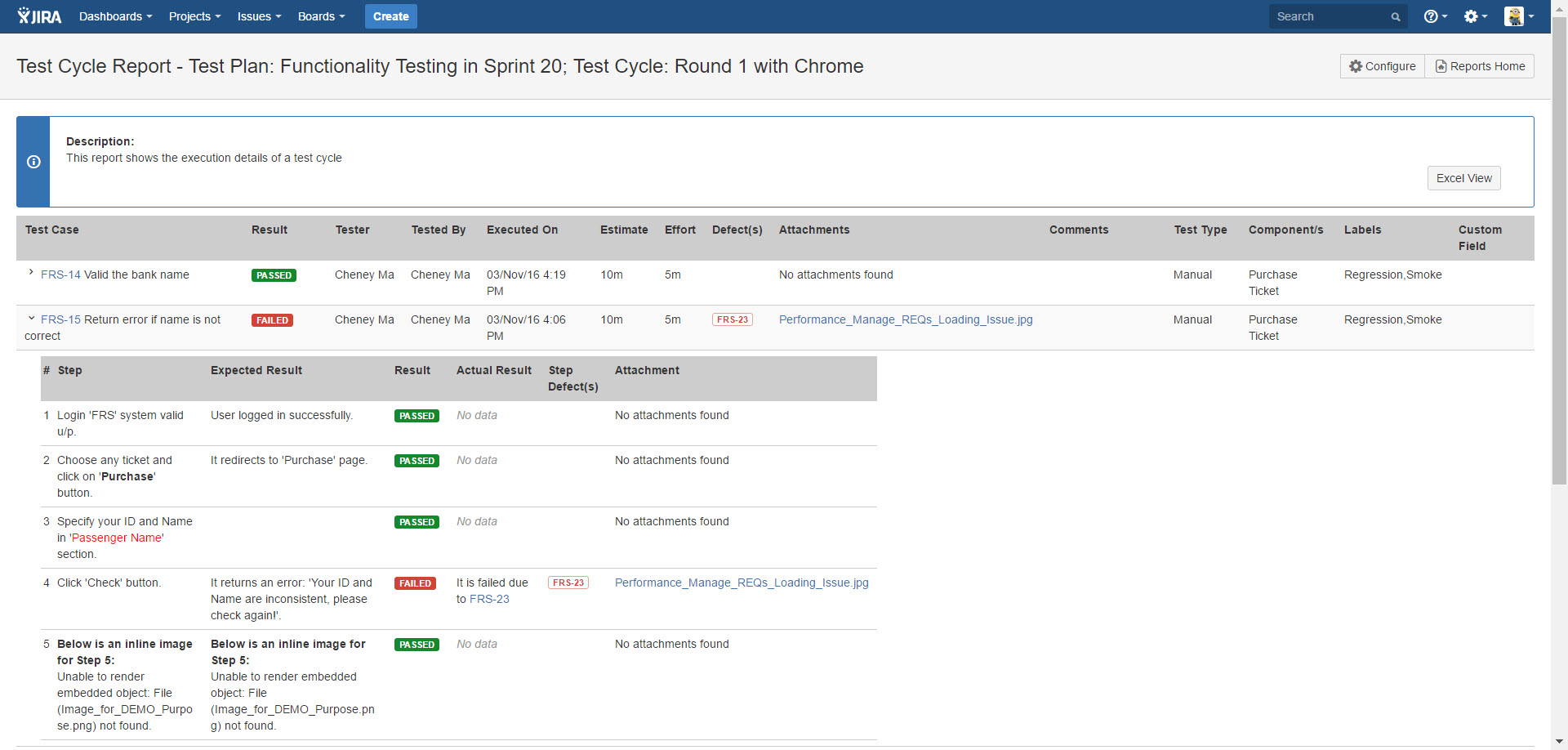This screenshot has width=1568, height=750.
Task: Click the Labels column header
Action: tap(1363, 230)
